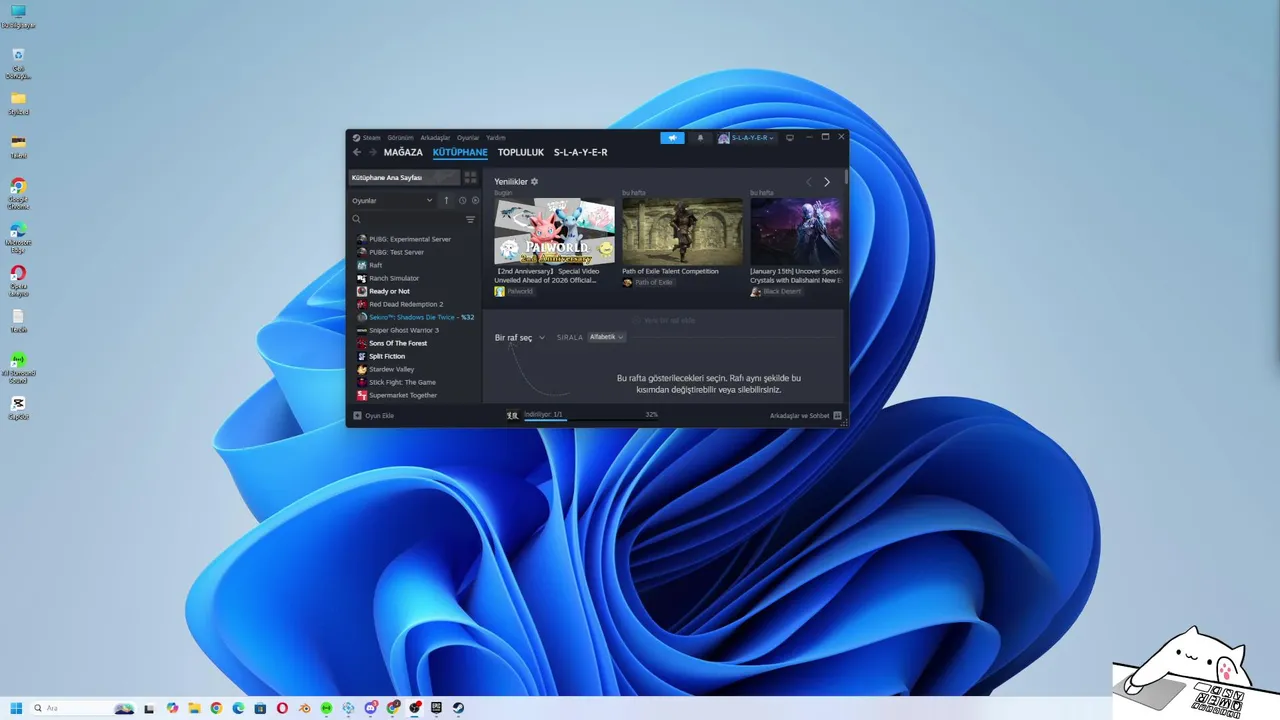Open the TOPLULUK tab

(x=521, y=153)
